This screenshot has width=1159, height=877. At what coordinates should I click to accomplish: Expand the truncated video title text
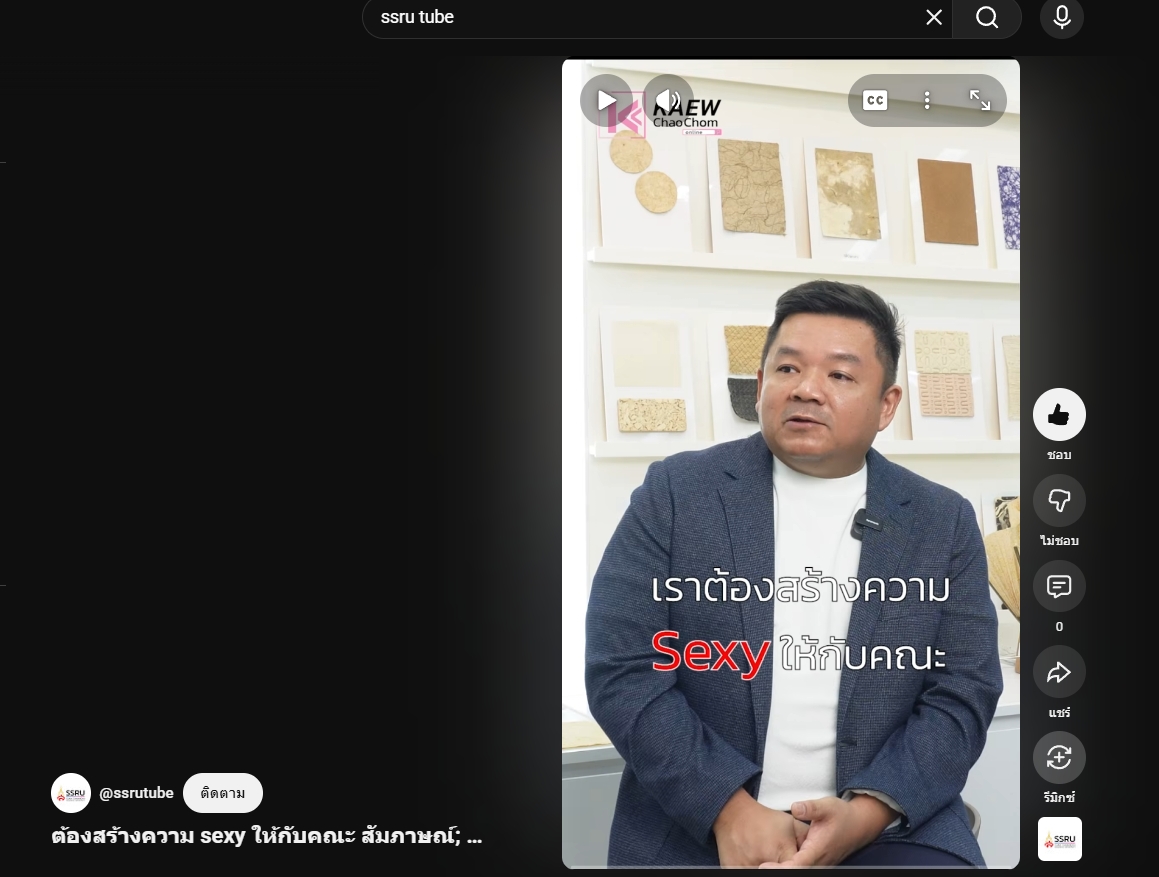click(267, 836)
